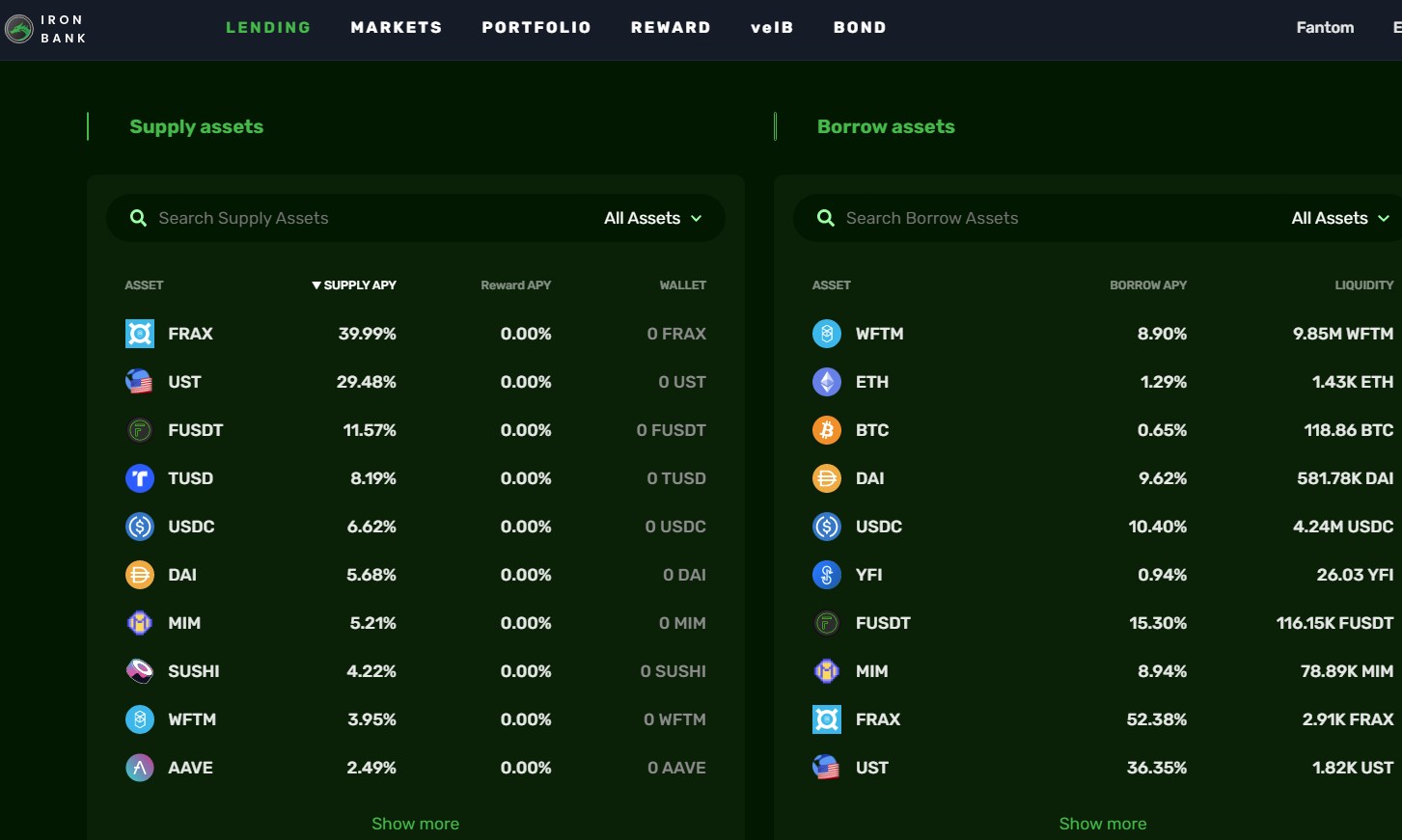Screen dimensions: 1402x840
Task: Click the 581.78K DAI liquidity value
Action: (1345, 478)
